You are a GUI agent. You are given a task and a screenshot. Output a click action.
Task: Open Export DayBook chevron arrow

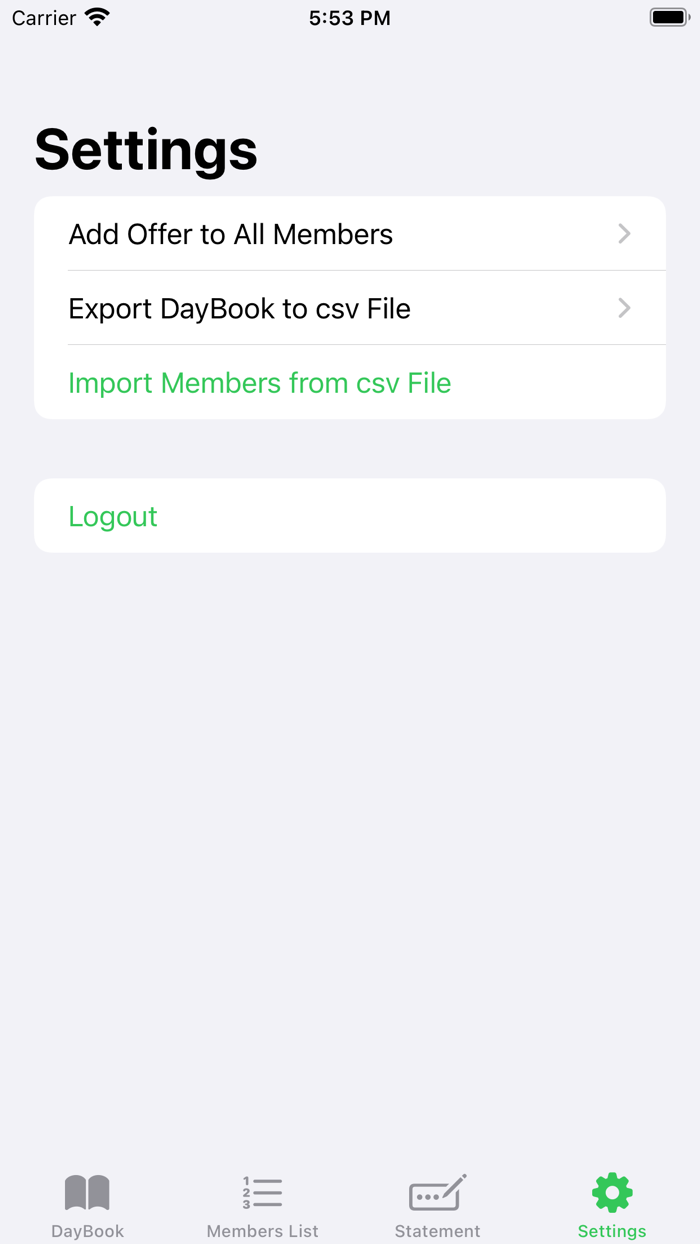[x=624, y=308]
